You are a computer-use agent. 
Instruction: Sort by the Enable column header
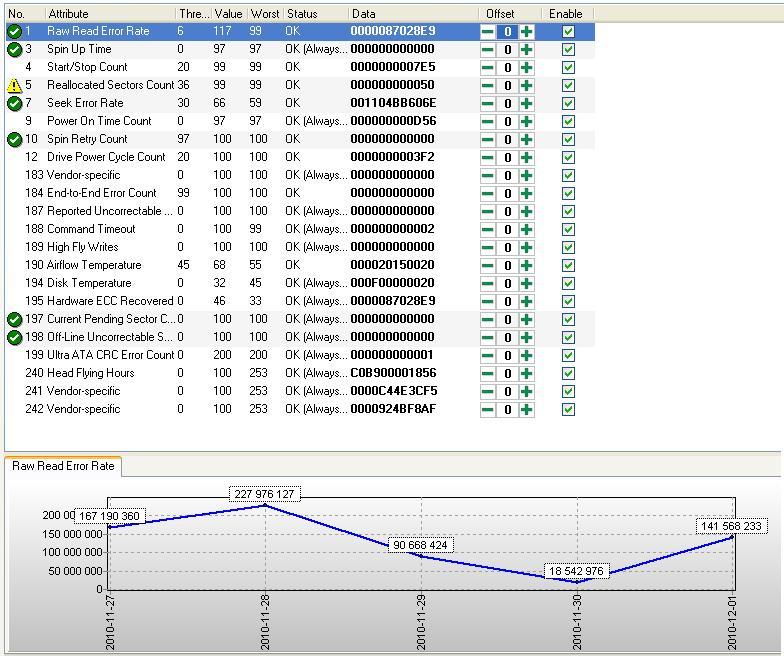pos(568,14)
